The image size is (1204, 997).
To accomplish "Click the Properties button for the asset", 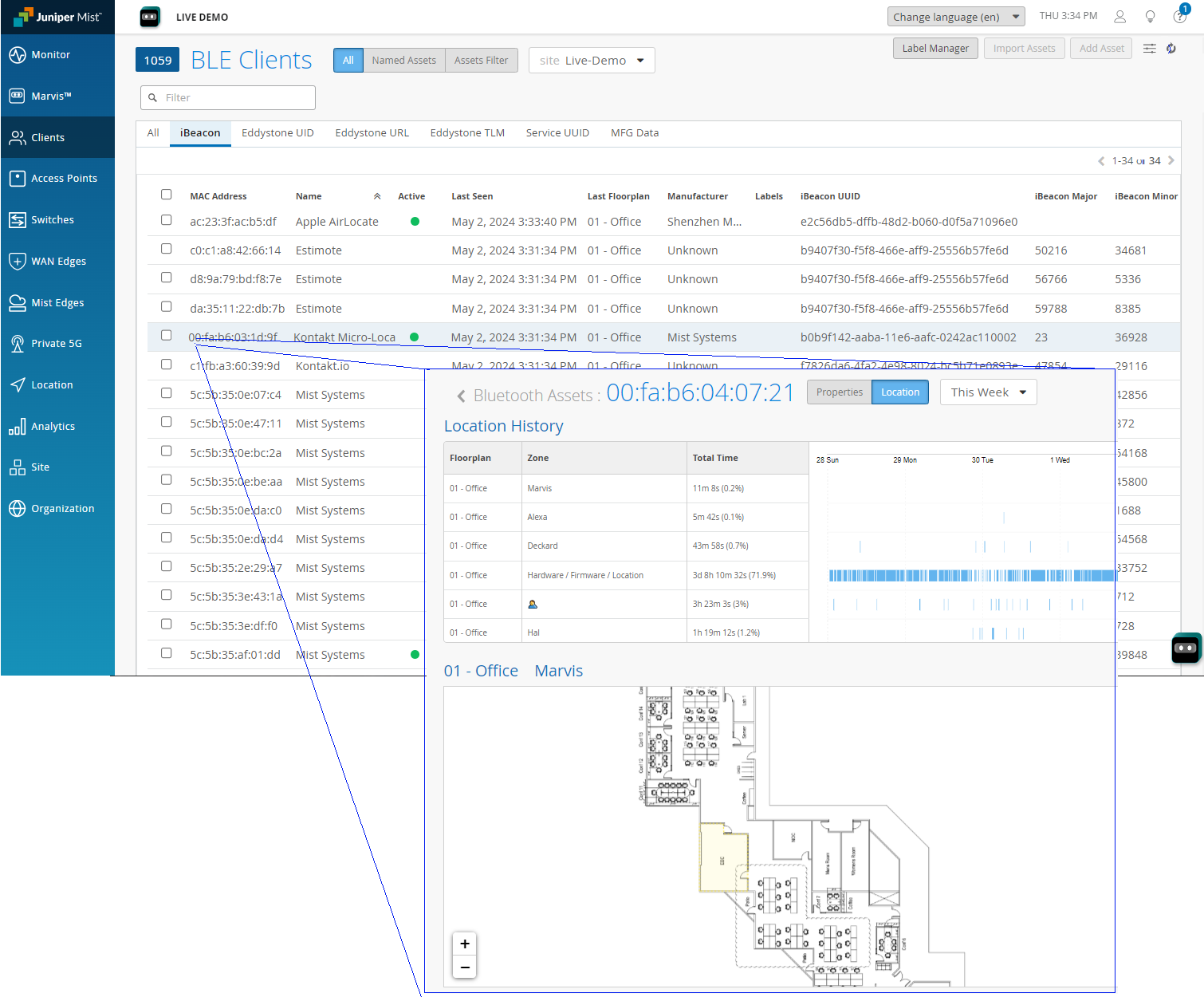I will point(839,392).
